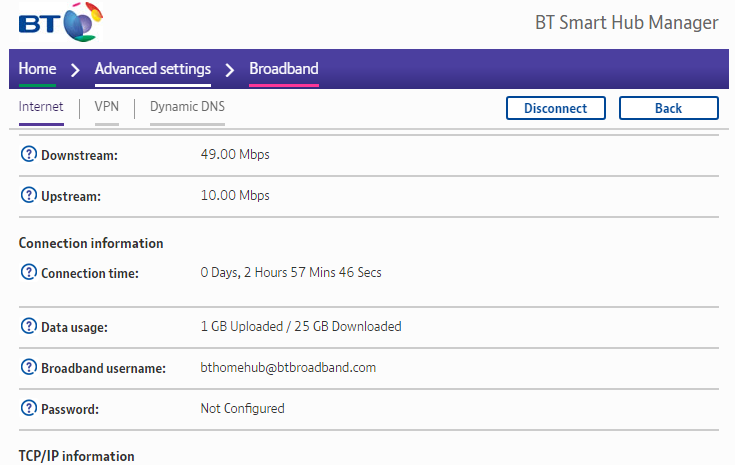Click the Back button

point(668,108)
